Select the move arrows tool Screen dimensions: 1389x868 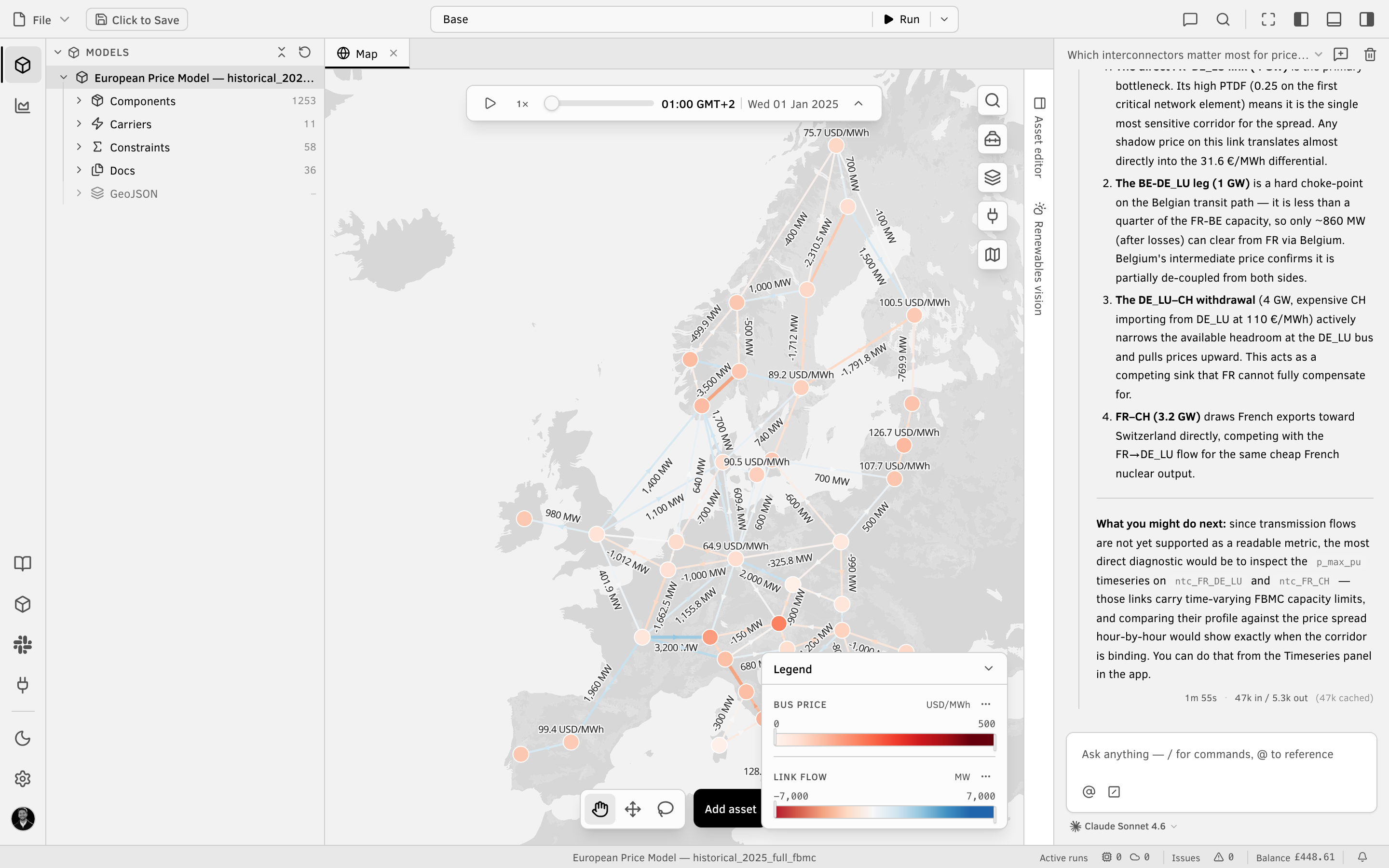tap(632, 809)
